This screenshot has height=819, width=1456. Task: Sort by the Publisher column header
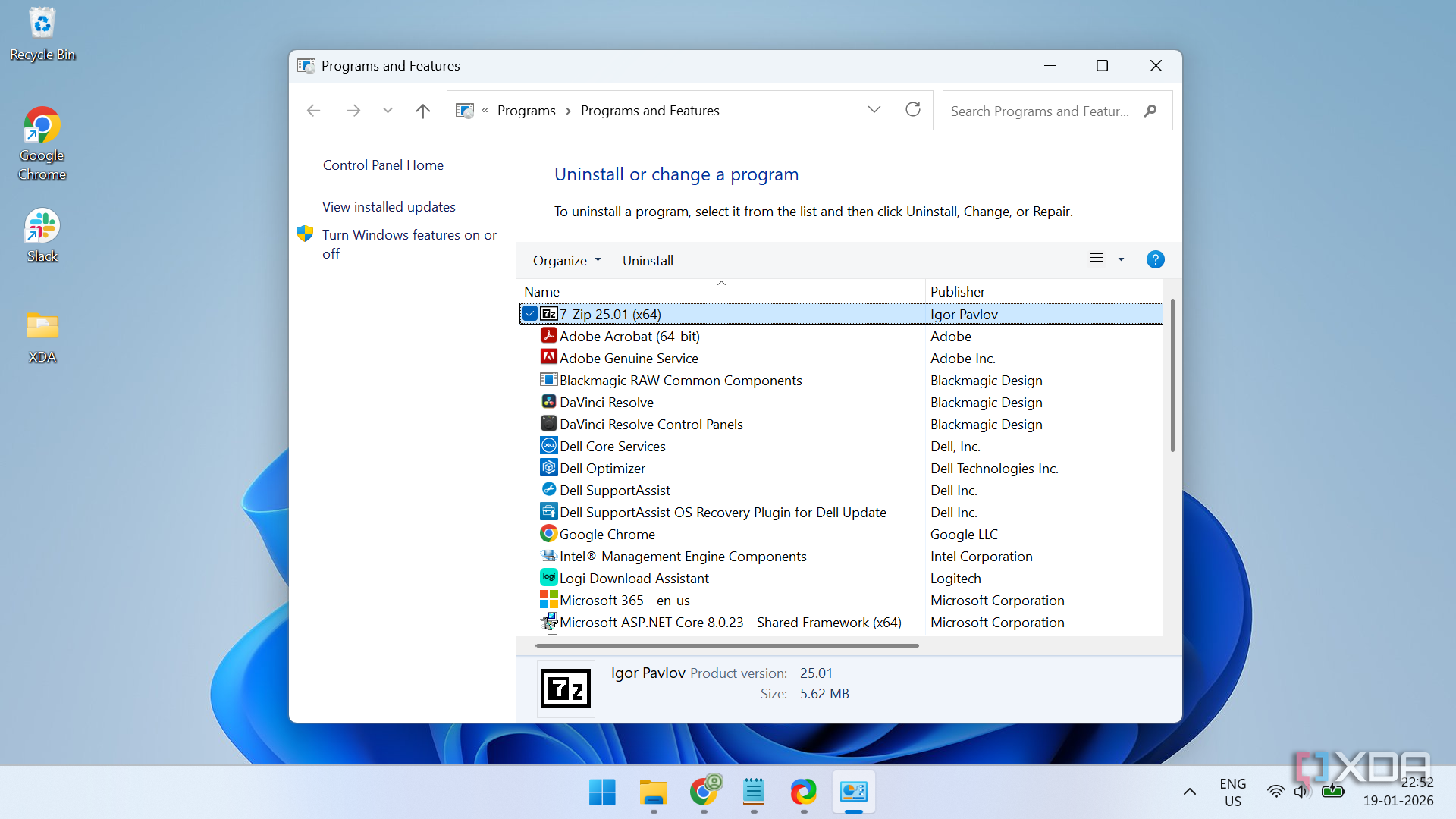click(x=1044, y=291)
